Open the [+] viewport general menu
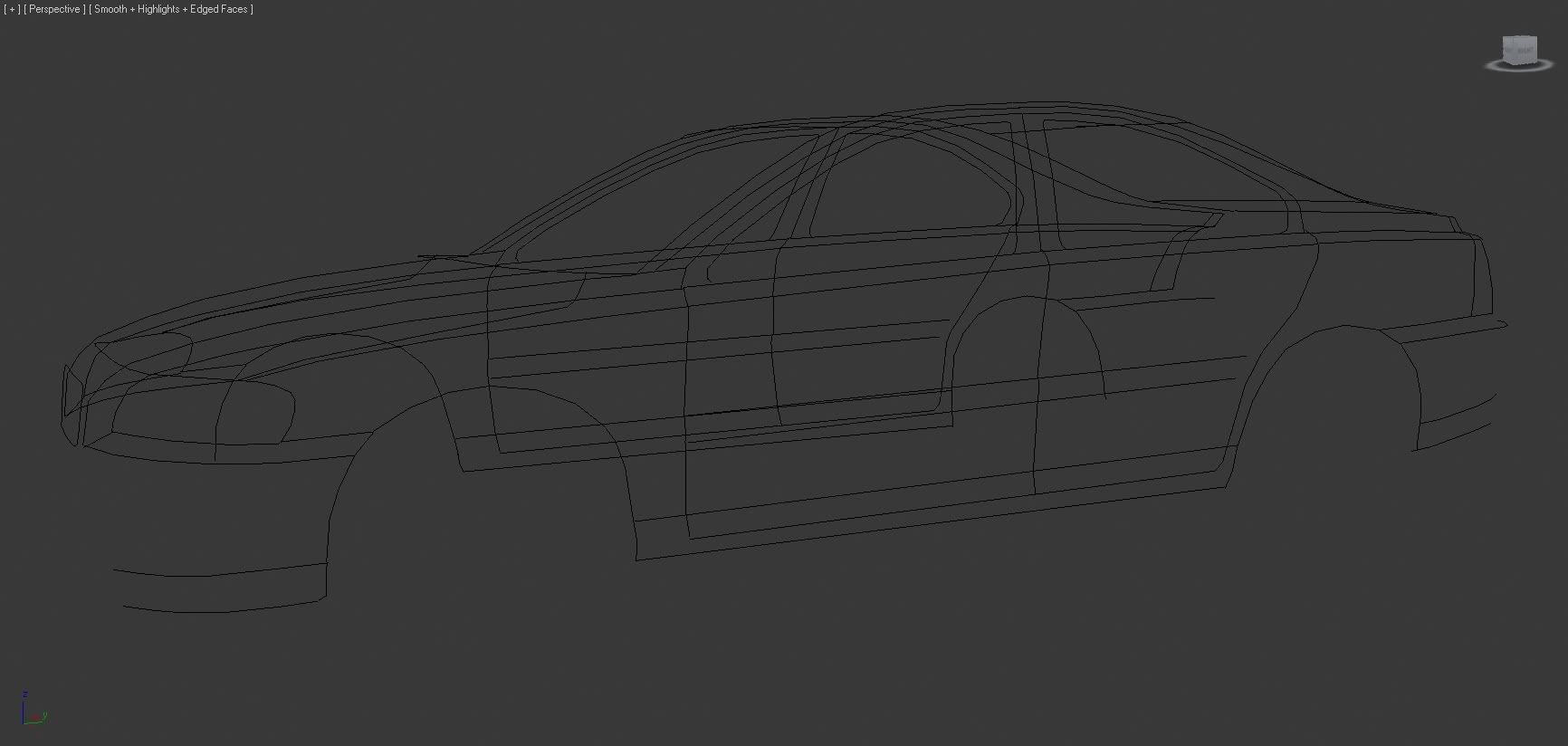Screen dimensions: 1568x746 click(13, 9)
